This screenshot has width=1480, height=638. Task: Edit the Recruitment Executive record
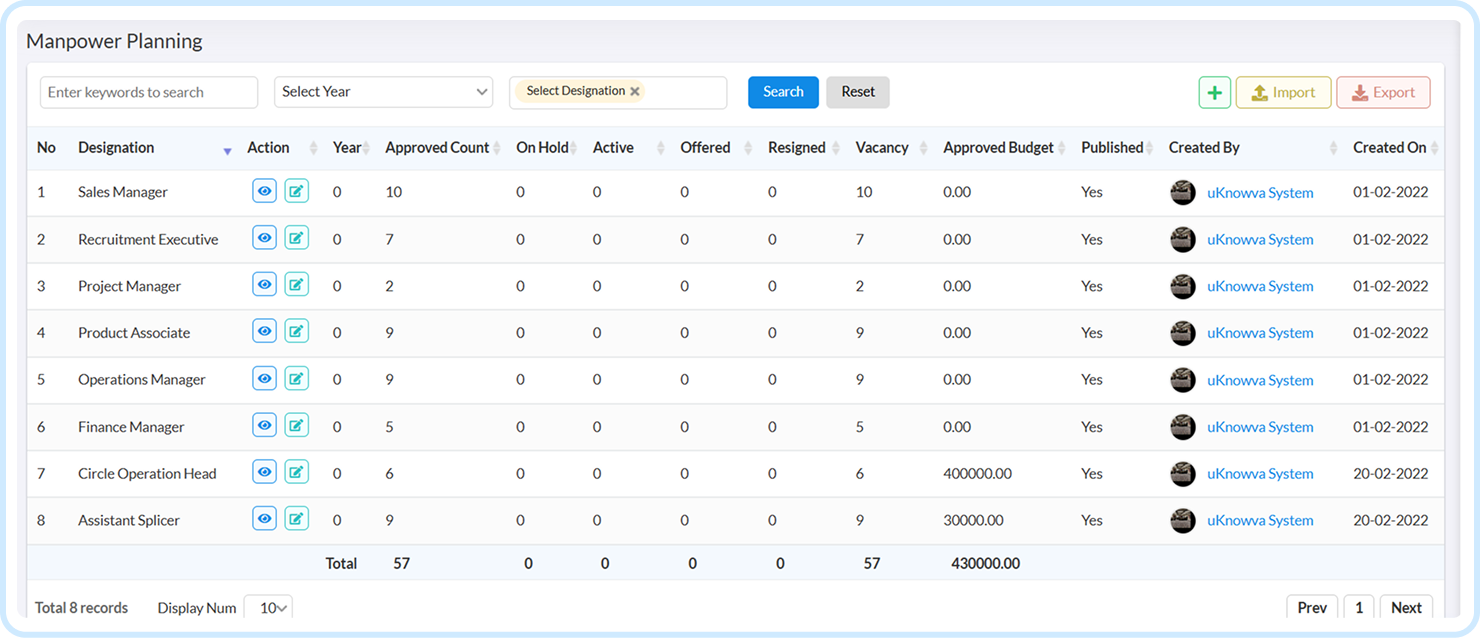pyautogui.click(x=296, y=238)
